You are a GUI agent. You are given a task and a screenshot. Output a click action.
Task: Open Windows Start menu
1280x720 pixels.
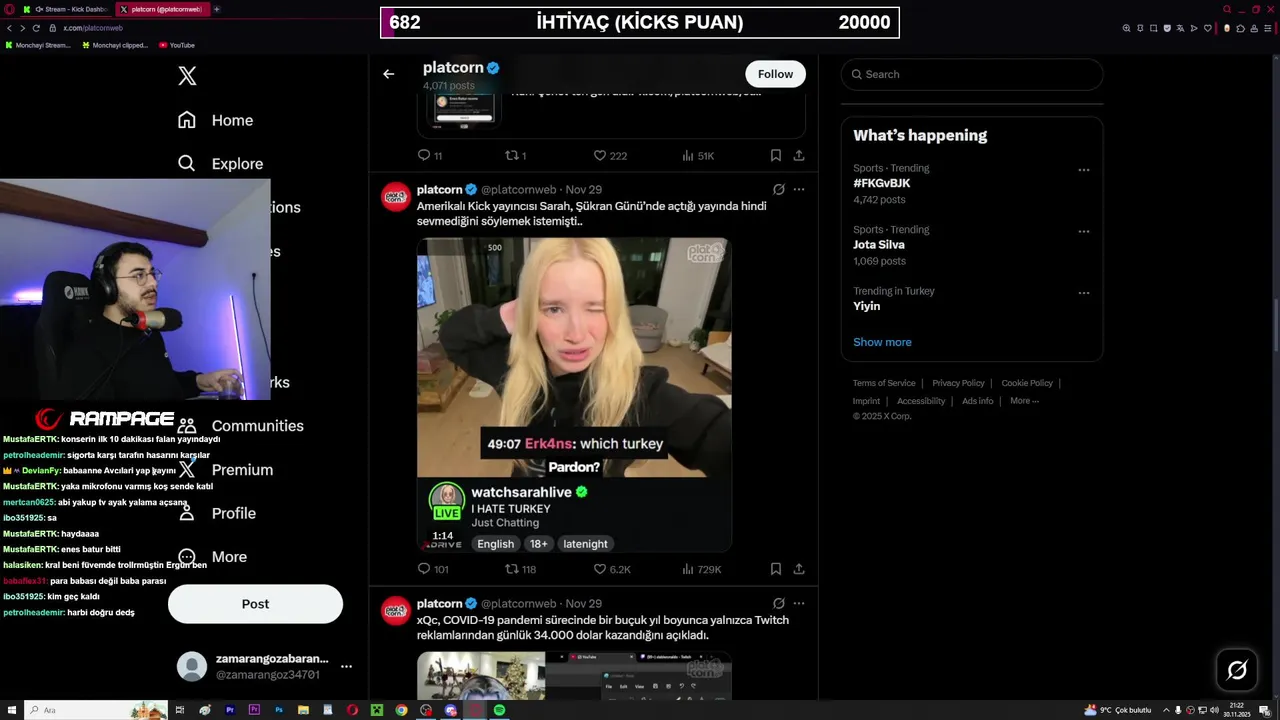point(11,710)
